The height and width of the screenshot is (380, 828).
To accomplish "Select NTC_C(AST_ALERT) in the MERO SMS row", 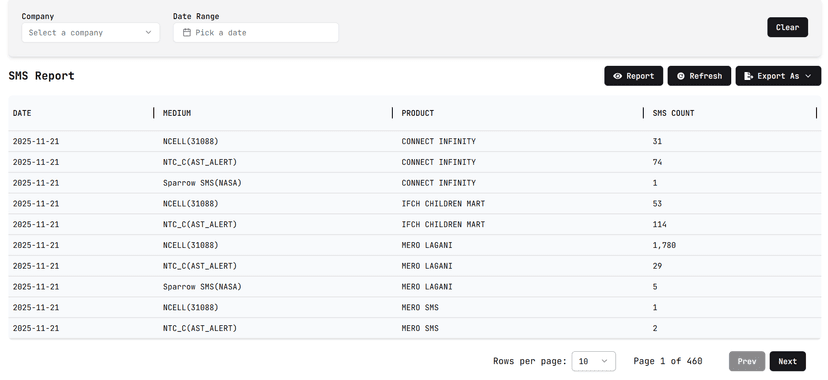I will pos(200,328).
